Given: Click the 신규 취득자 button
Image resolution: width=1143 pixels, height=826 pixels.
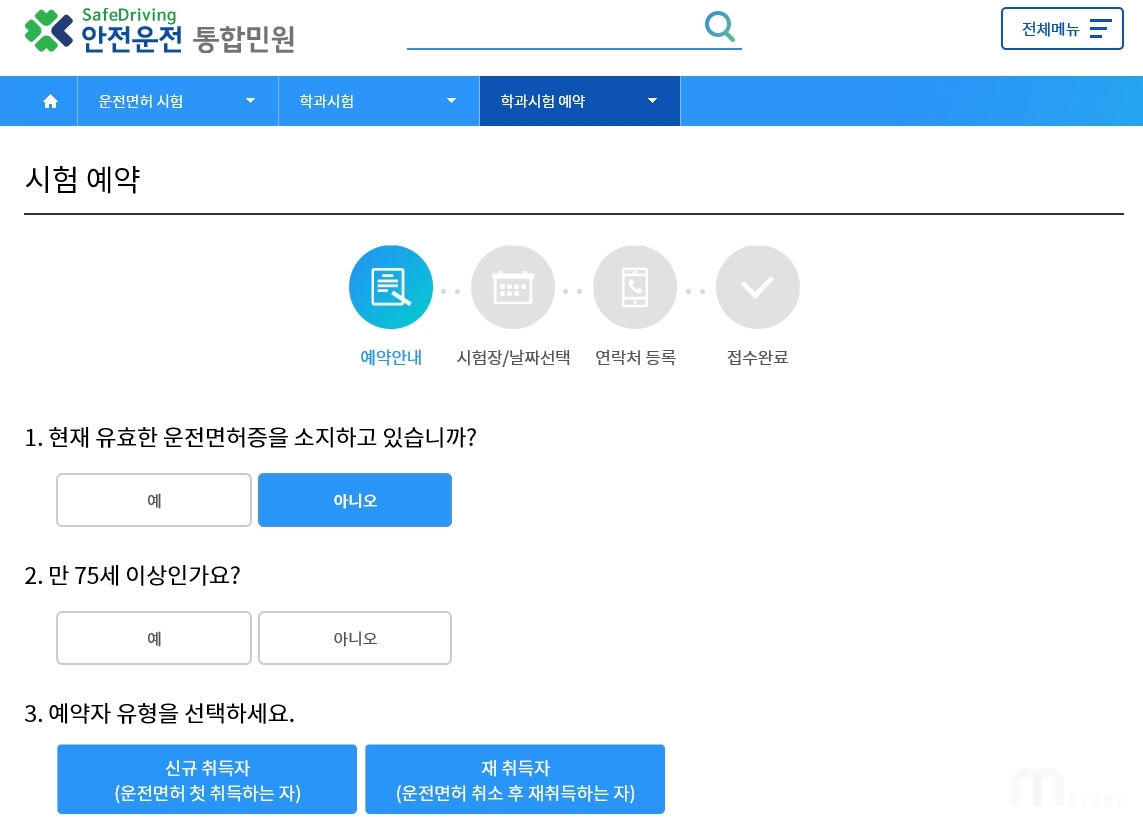Looking at the screenshot, I should [207, 779].
